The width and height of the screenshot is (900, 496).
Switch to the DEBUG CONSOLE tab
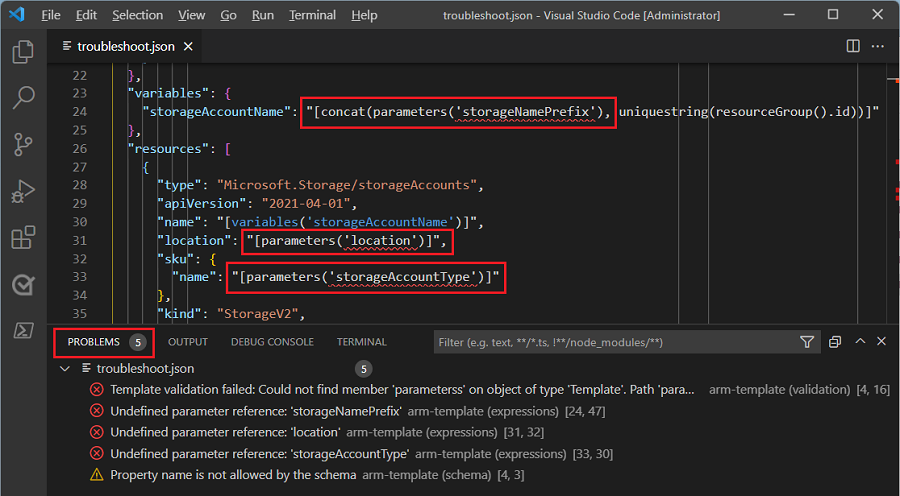point(272,342)
